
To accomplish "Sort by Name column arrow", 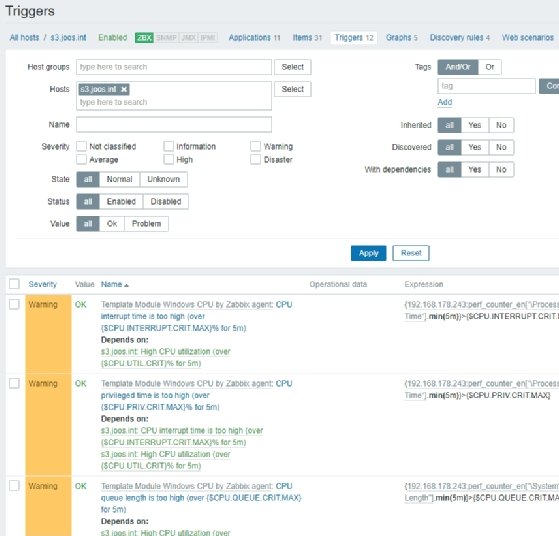I will [x=127, y=285].
